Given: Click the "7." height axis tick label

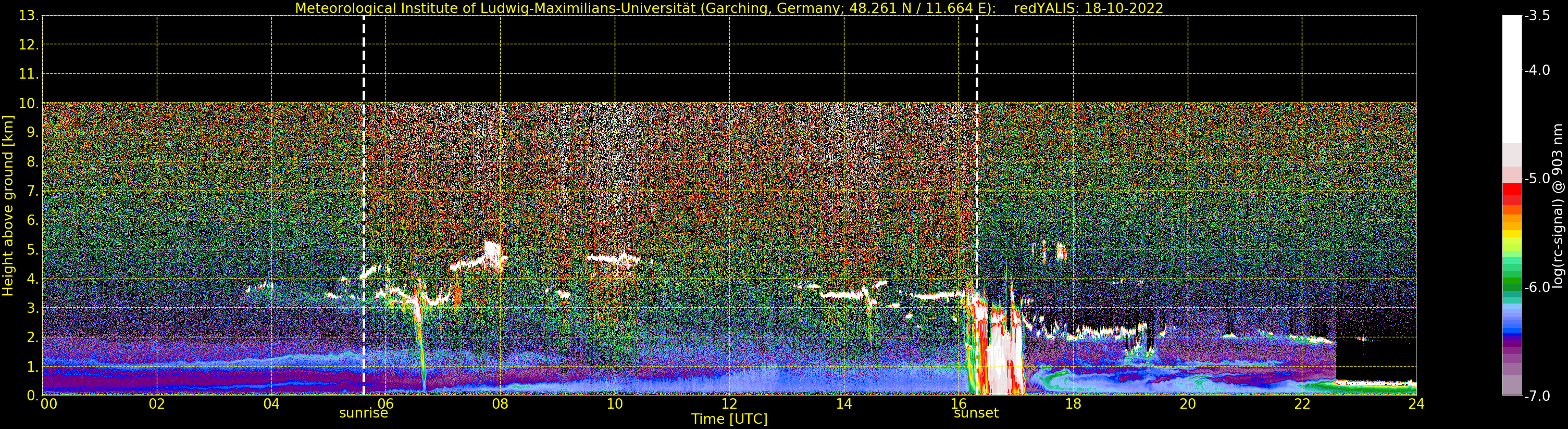Looking at the screenshot, I should 32,192.
